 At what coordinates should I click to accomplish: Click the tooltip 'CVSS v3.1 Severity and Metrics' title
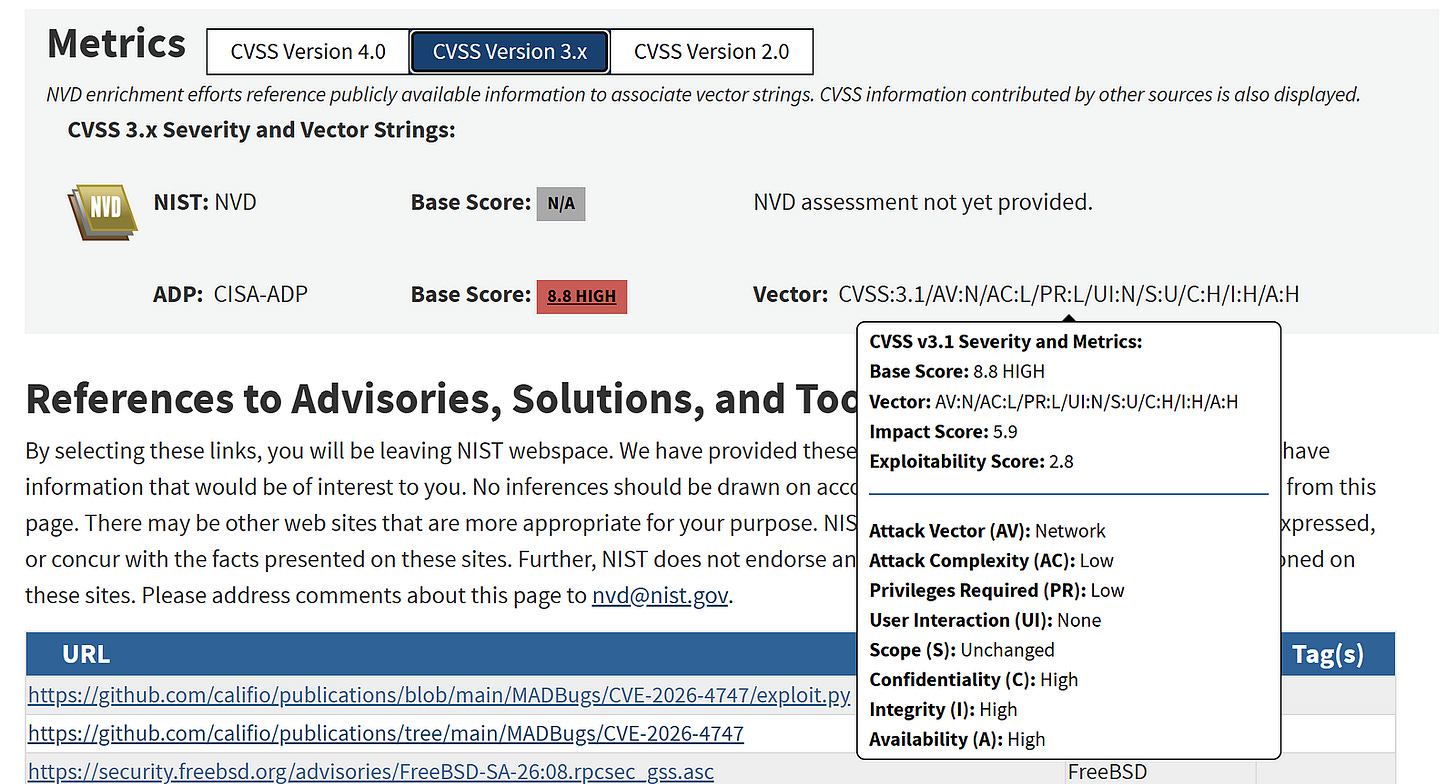tap(1006, 342)
